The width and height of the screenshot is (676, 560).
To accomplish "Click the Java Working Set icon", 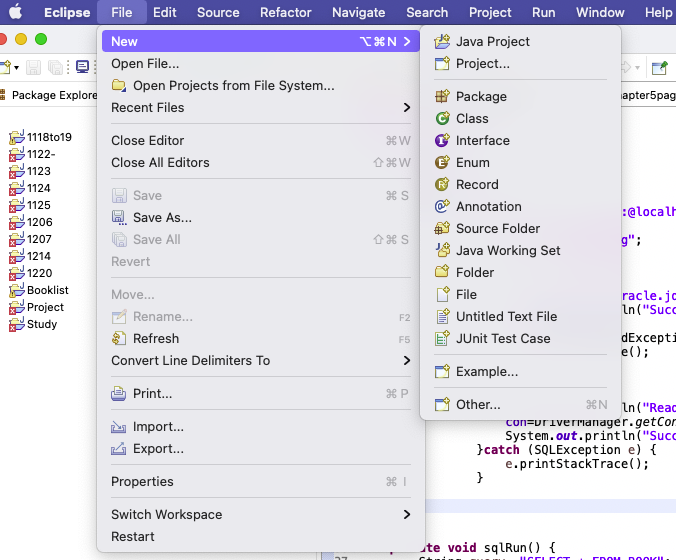I will pos(442,250).
